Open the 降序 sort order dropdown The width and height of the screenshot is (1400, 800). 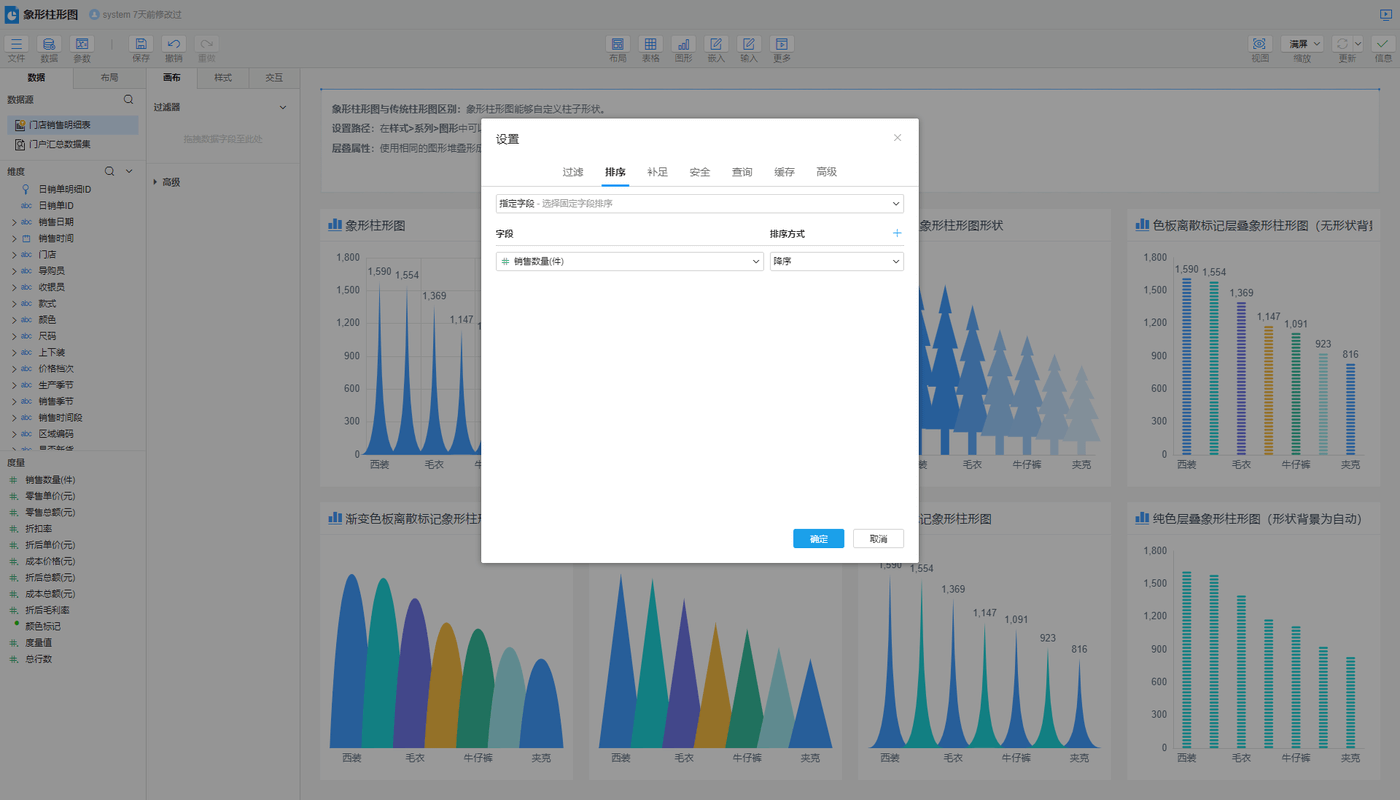(836, 261)
